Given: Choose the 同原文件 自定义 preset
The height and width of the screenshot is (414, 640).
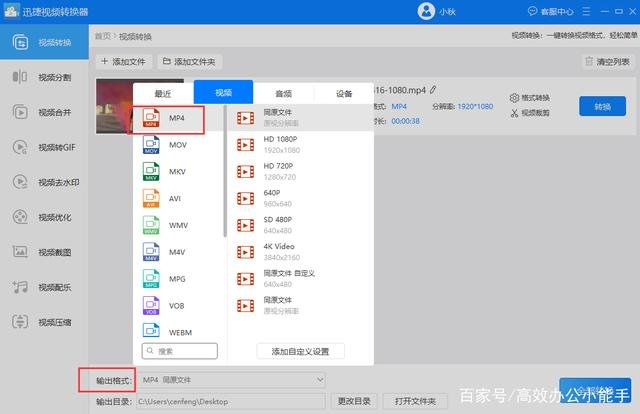Looking at the screenshot, I should 301,278.
